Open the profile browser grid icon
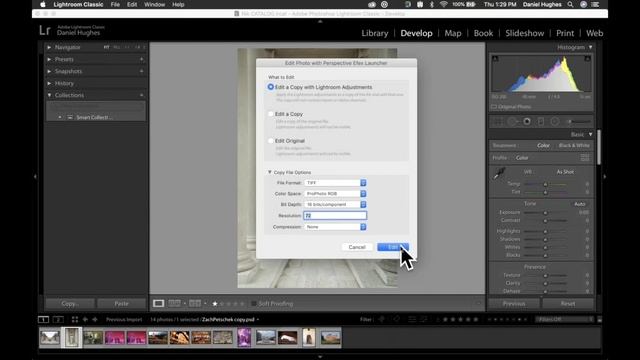Screen dimensions: 640x360 click(585, 158)
